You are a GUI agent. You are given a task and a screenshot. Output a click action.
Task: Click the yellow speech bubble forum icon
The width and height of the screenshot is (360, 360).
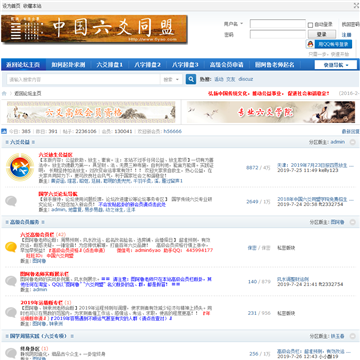tap(11, 247)
